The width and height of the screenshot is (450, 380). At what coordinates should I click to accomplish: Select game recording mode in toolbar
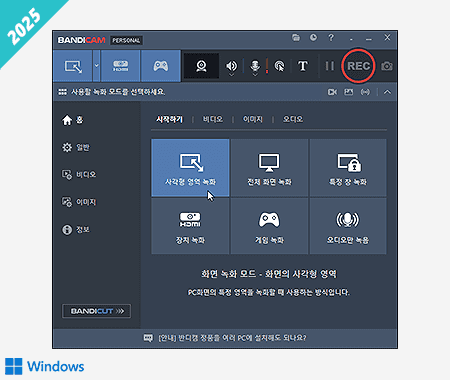click(x=161, y=66)
